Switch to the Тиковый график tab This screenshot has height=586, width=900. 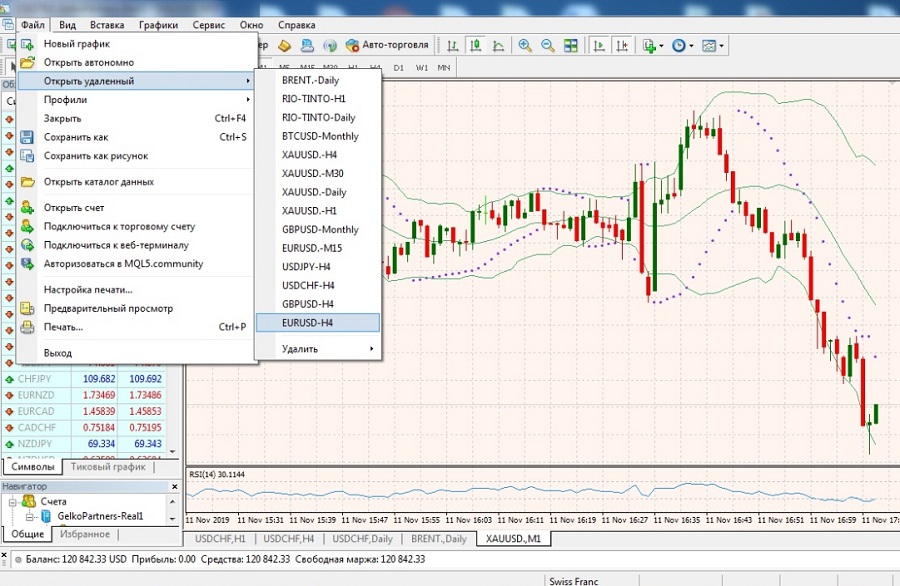click(108, 467)
